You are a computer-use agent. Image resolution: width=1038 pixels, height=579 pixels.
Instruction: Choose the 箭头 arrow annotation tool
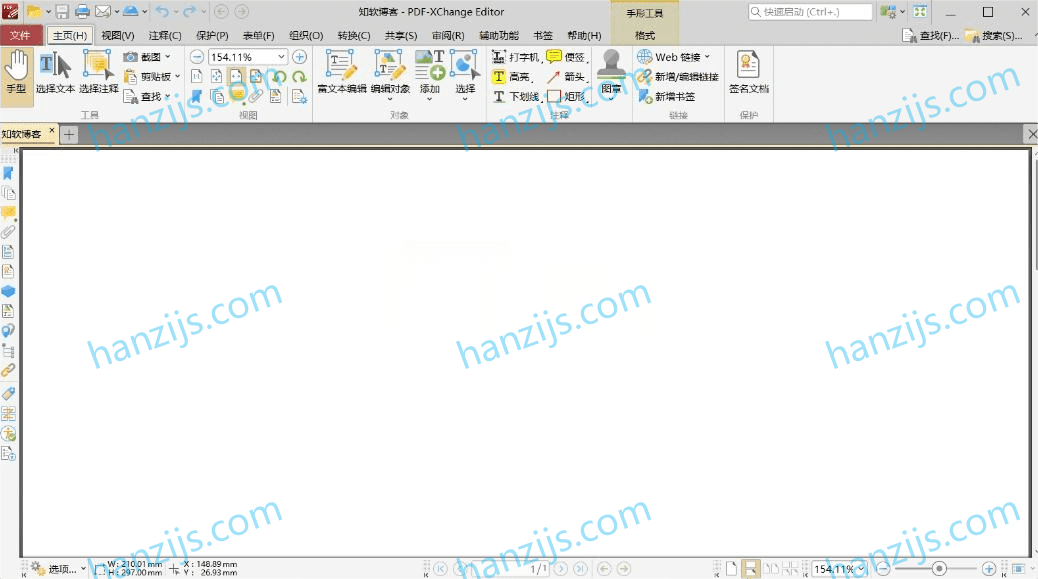[567, 77]
